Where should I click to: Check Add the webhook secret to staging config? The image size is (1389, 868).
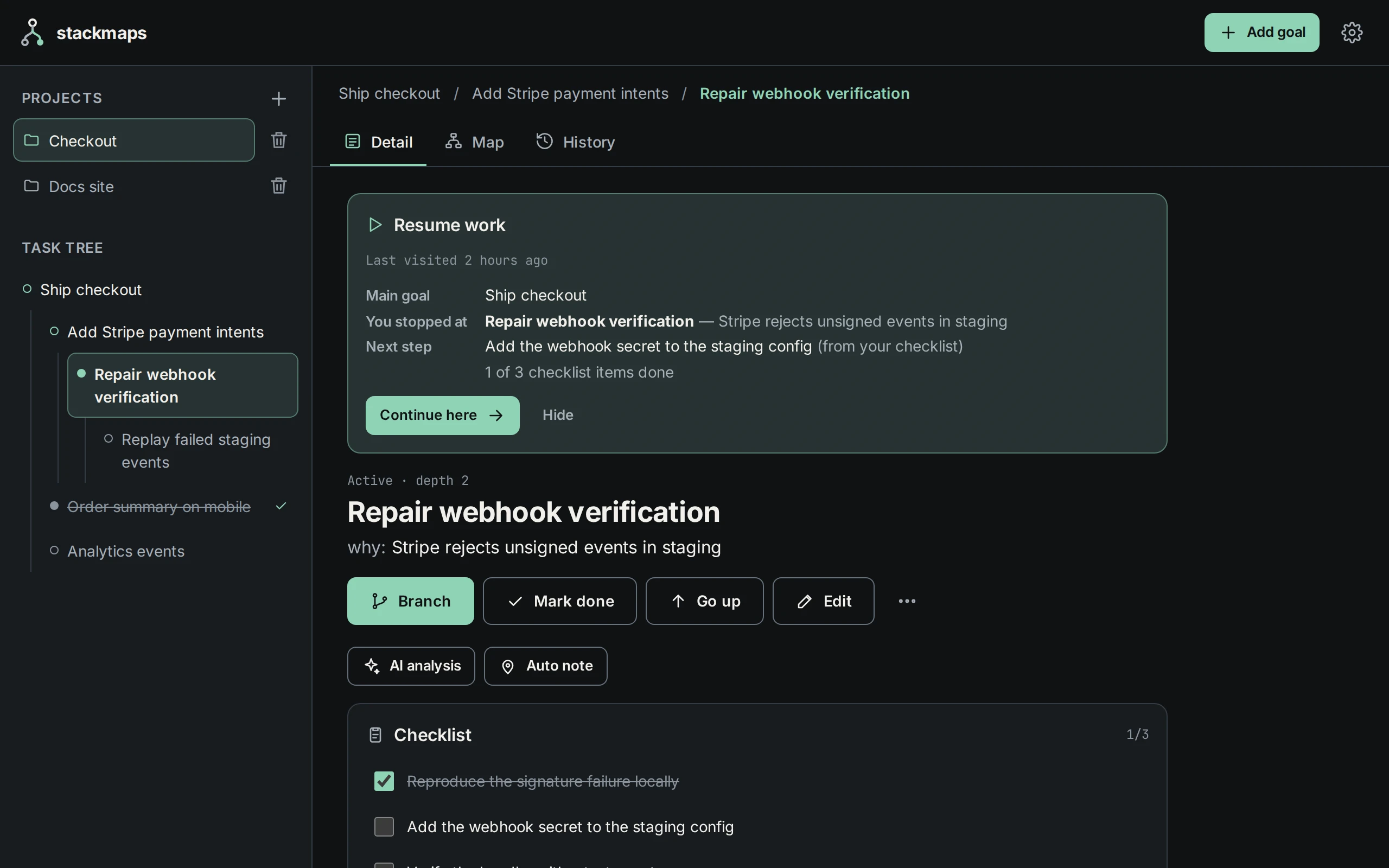[384, 827]
